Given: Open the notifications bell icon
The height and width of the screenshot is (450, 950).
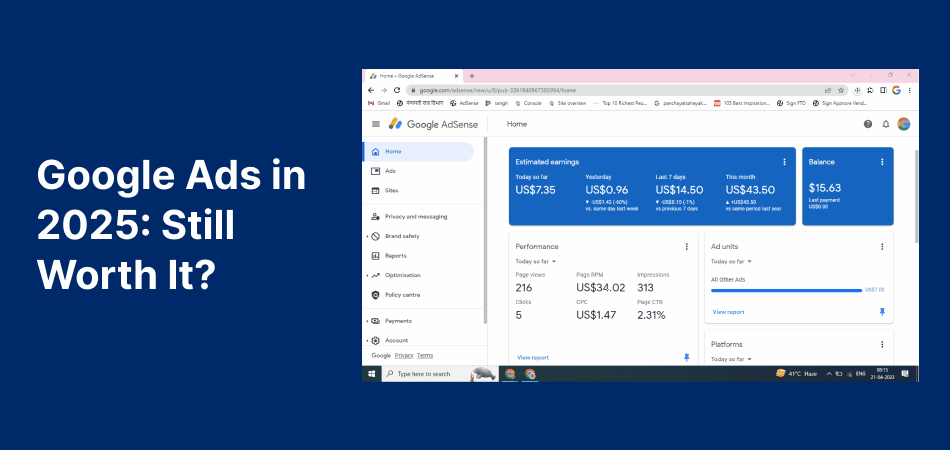Looking at the screenshot, I should (x=886, y=124).
